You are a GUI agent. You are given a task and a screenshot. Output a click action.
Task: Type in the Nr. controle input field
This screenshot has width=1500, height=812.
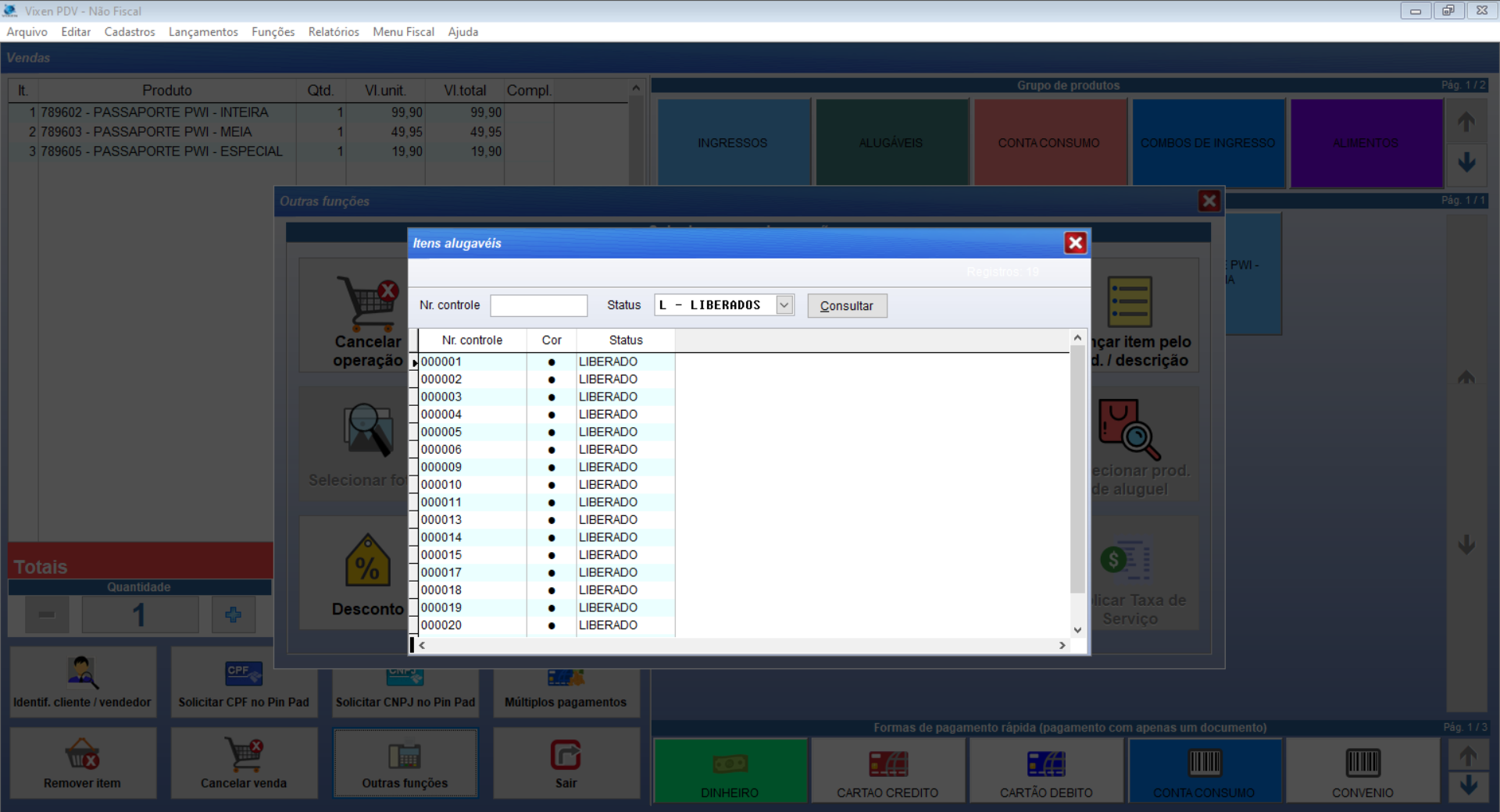[538, 305]
